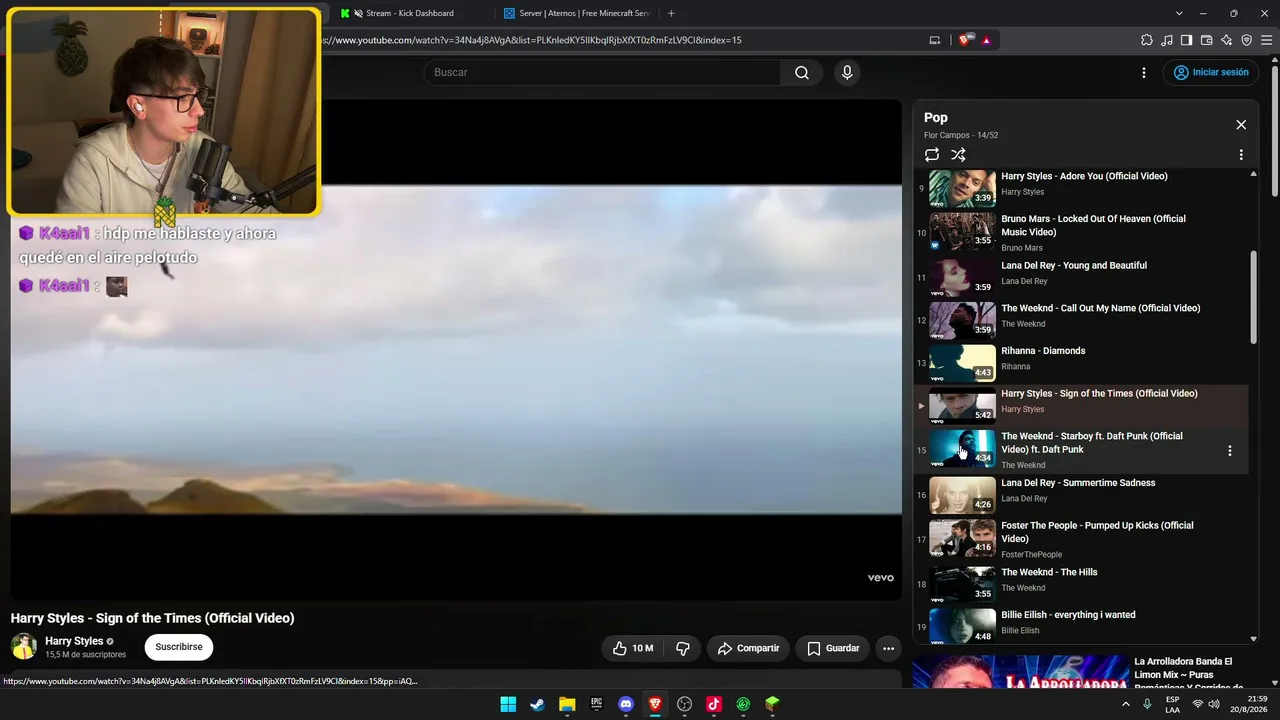Click the taskbar microphone tray icon
1280x720 pixels.
click(x=1147, y=704)
